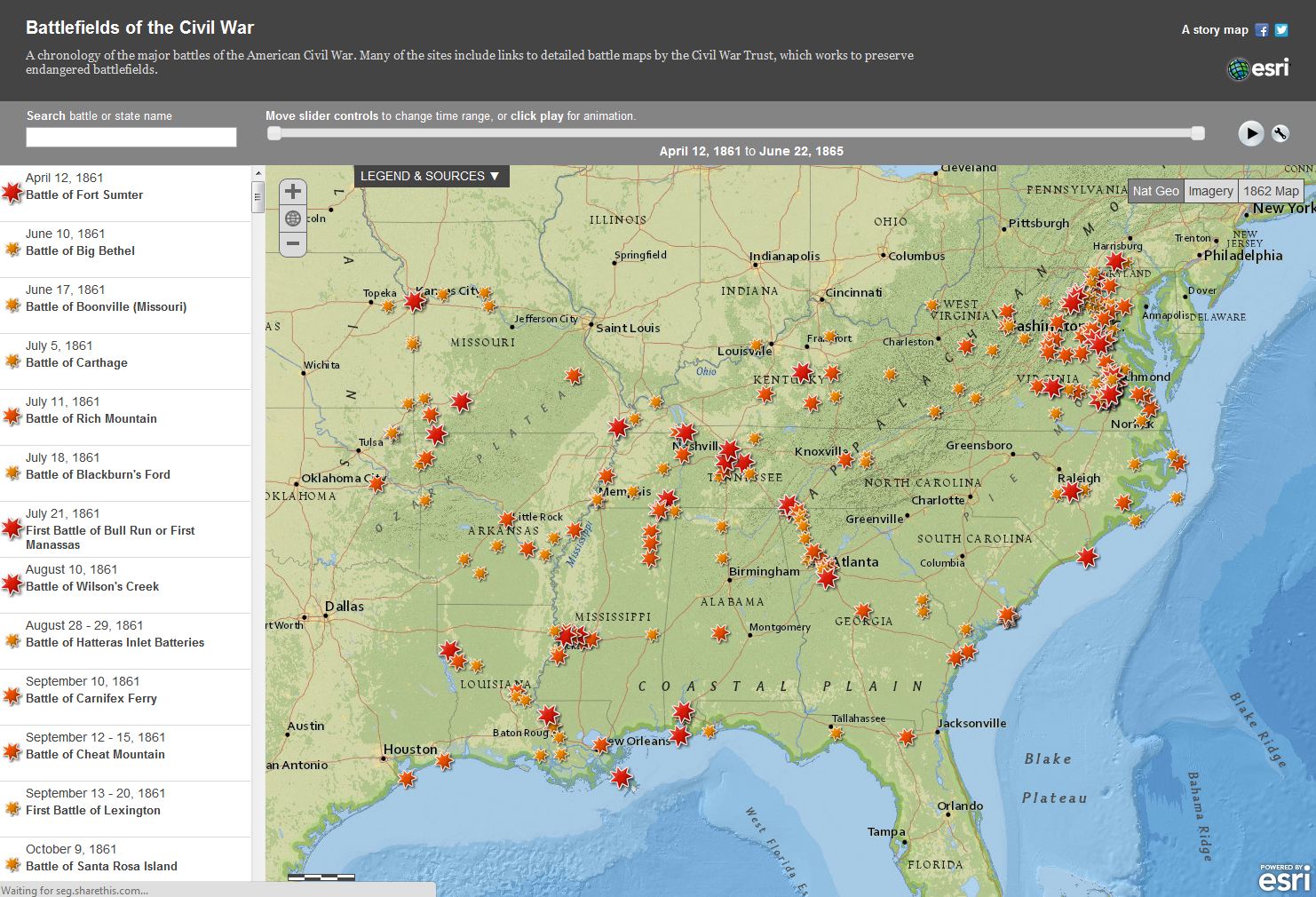Open Battle of Big Bethel entry
The height and width of the screenshot is (897, 1316).
pyautogui.click(x=125, y=250)
